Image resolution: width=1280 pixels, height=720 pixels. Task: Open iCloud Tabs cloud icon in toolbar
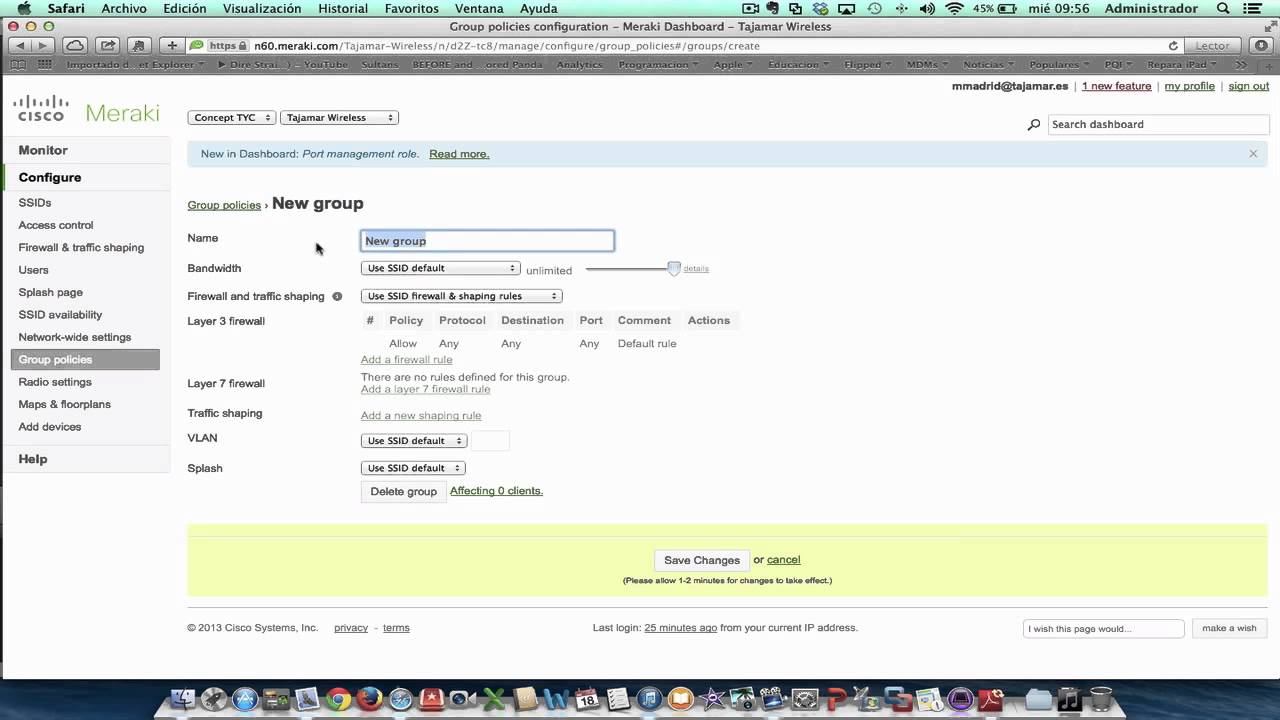click(75, 46)
